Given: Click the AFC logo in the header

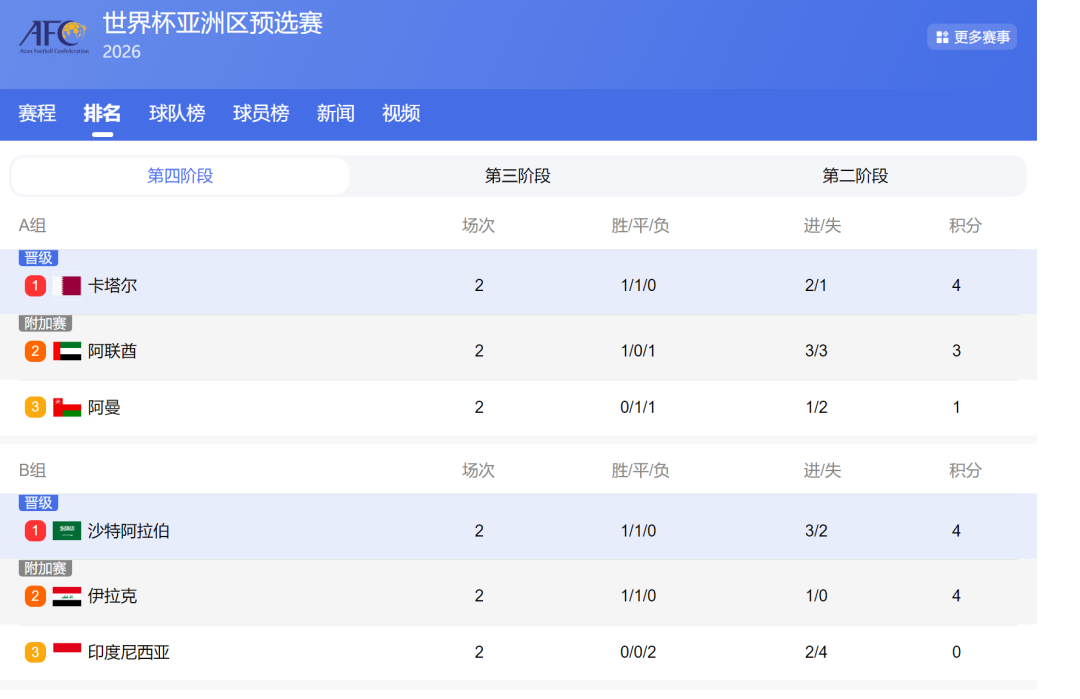Looking at the screenshot, I should tap(54, 36).
